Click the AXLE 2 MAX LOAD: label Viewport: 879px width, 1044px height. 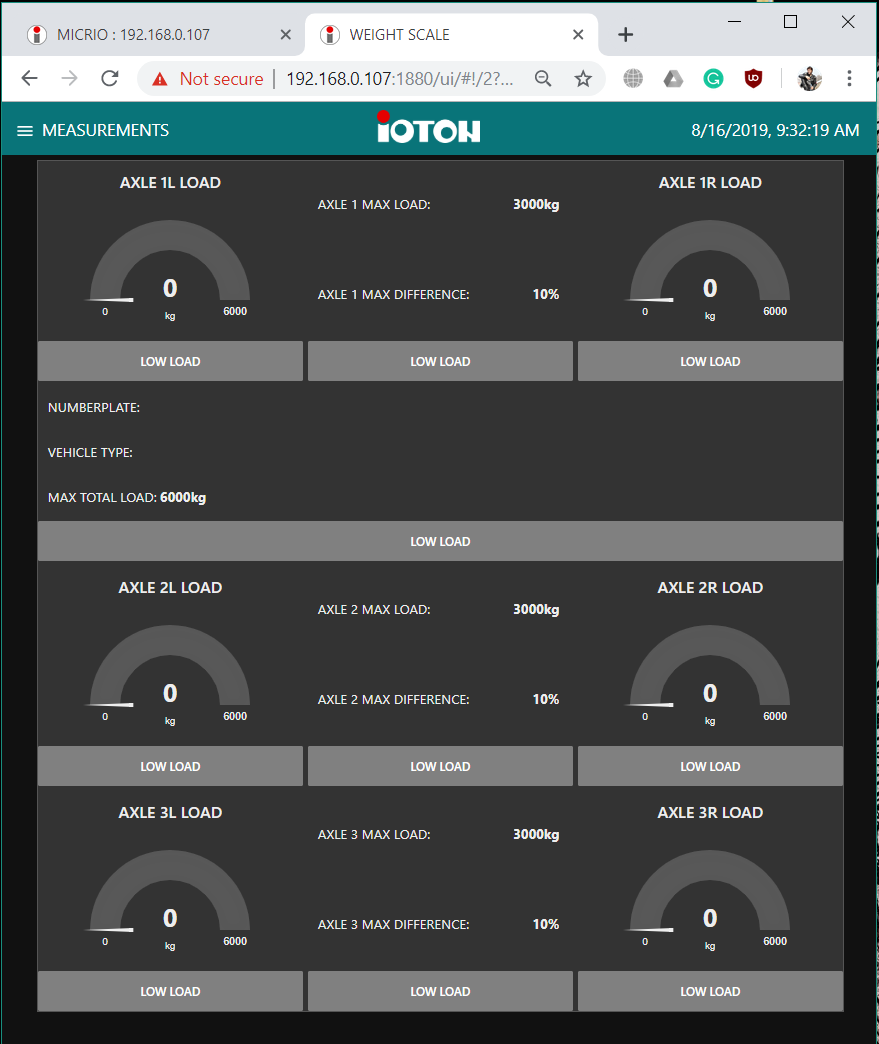click(374, 609)
